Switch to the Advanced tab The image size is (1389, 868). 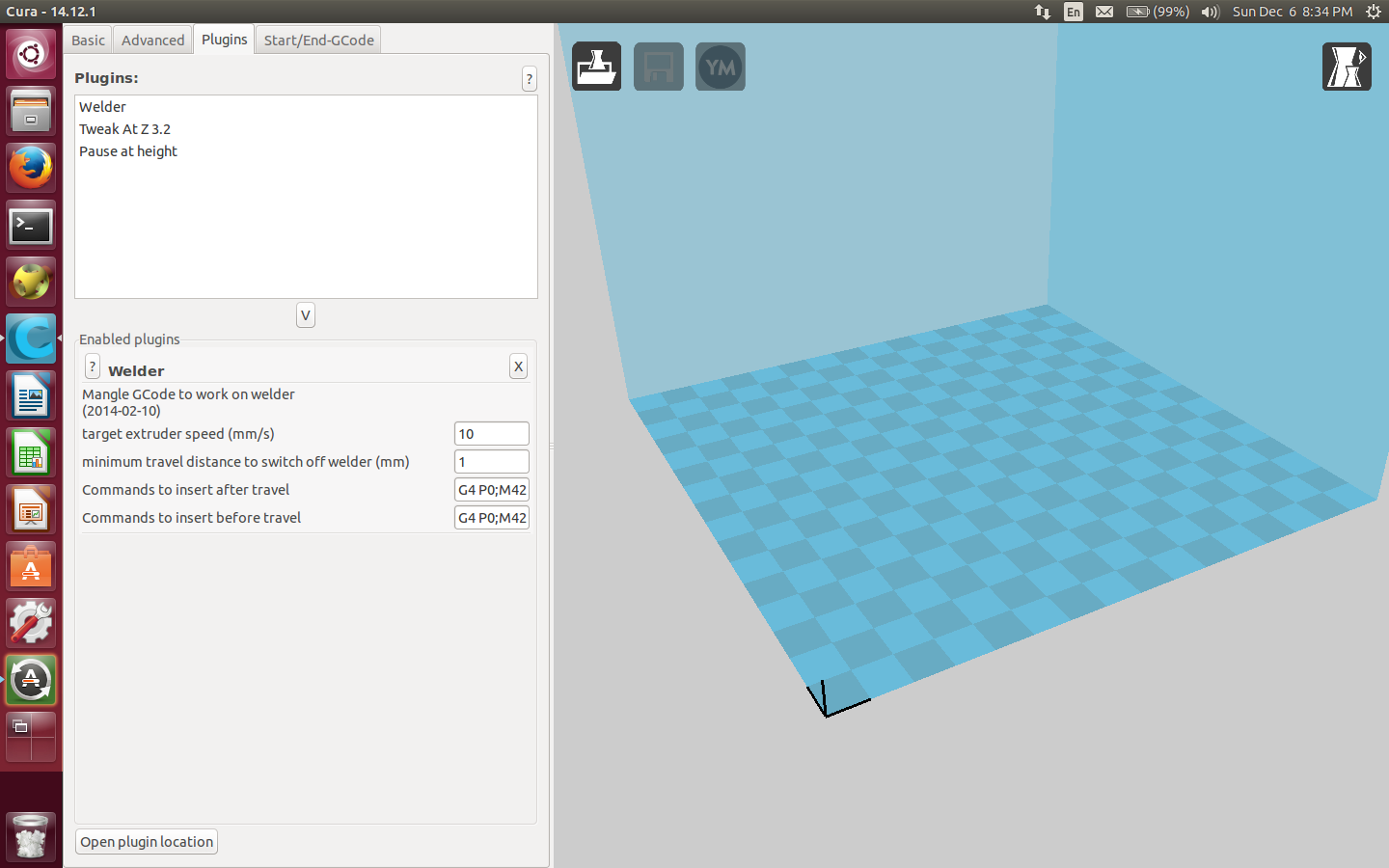152,41
